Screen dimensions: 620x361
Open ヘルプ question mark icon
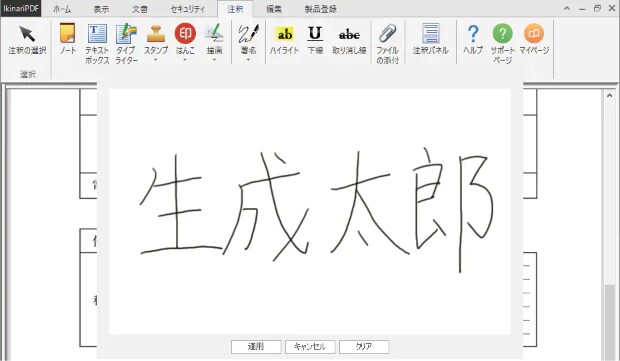pos(473,34)
